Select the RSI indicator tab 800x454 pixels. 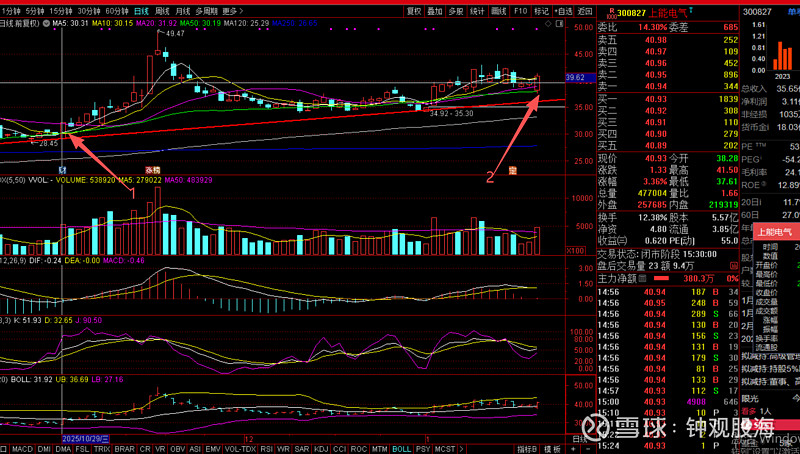tap(266, 449)
